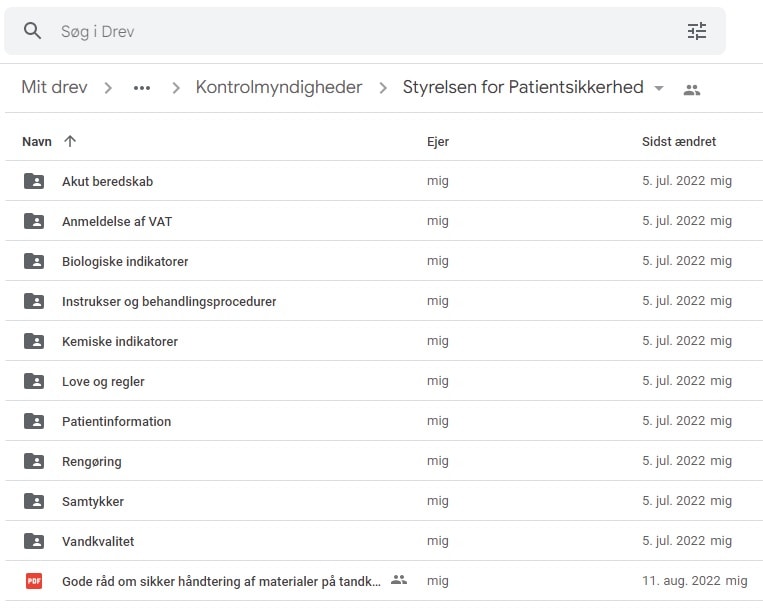This screenshot has width=763, height=609.
Task: Open dropdown arrow next to Styrelsen for Patientsikkerhed
Action: (658, 88)
